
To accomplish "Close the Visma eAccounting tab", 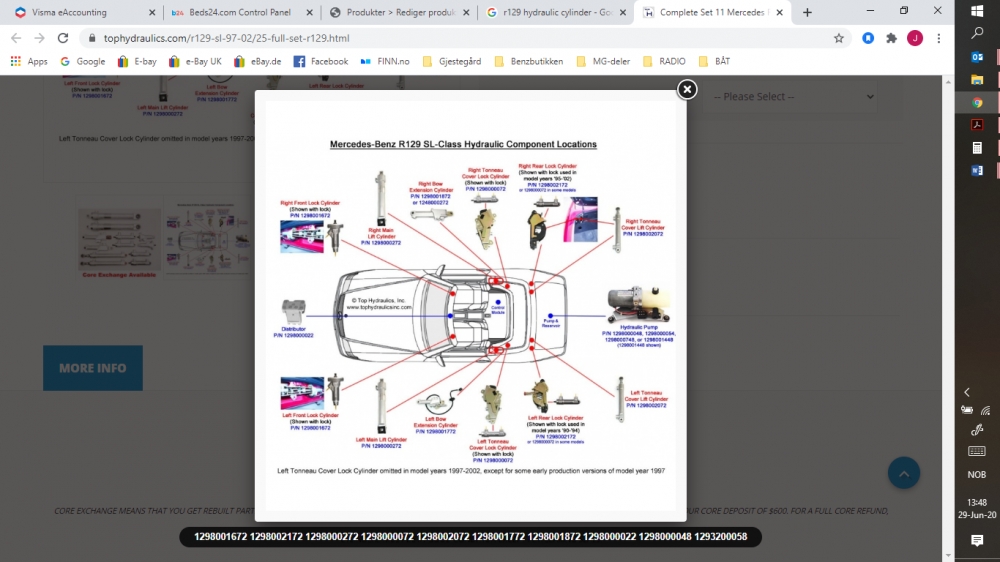I will click(152, 12).
